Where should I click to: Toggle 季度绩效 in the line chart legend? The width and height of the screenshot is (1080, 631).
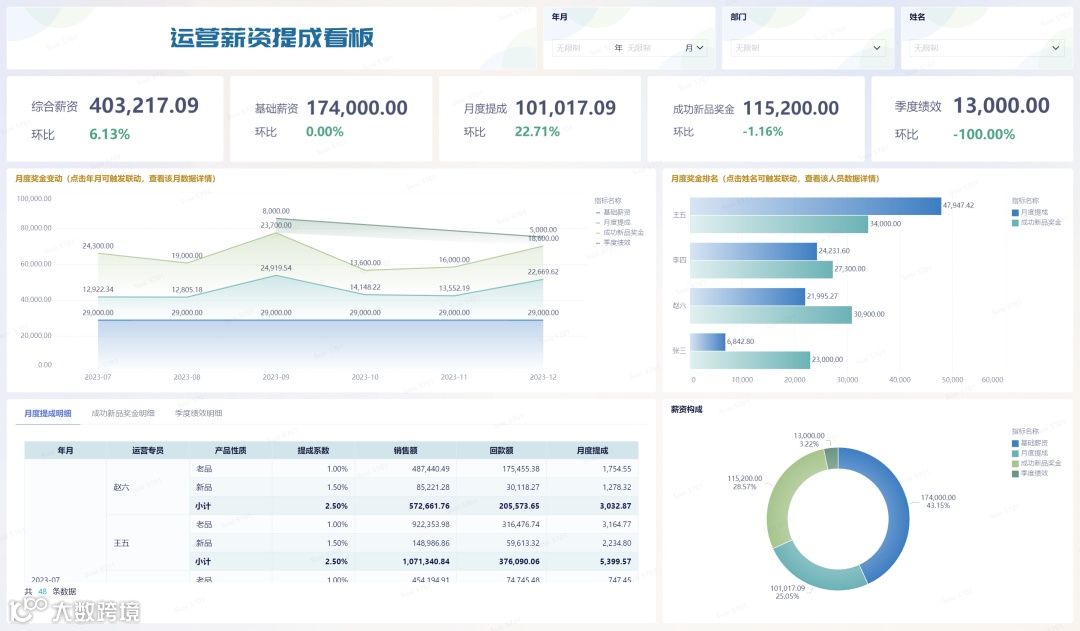coord(613,242)
